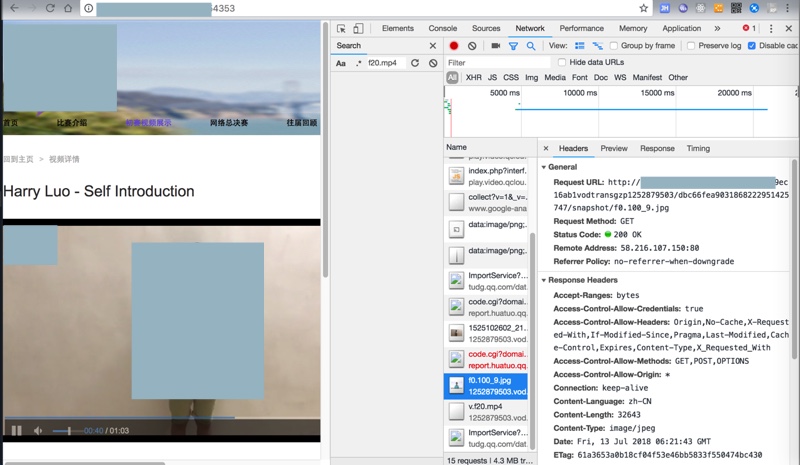Uncheck Disable cache checkbox
The image size is (800, 465).
point(752,45)
